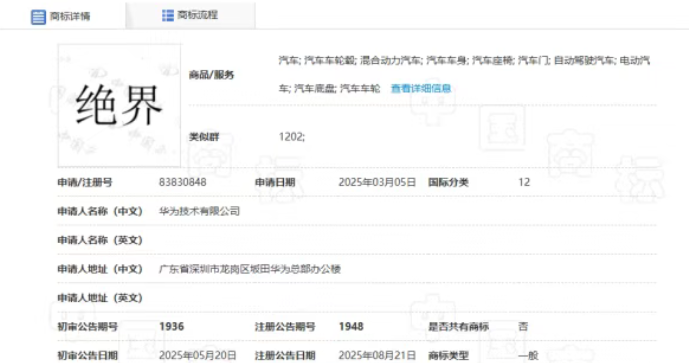Click the 申请/注册号 label

click(x=85, y=182)
